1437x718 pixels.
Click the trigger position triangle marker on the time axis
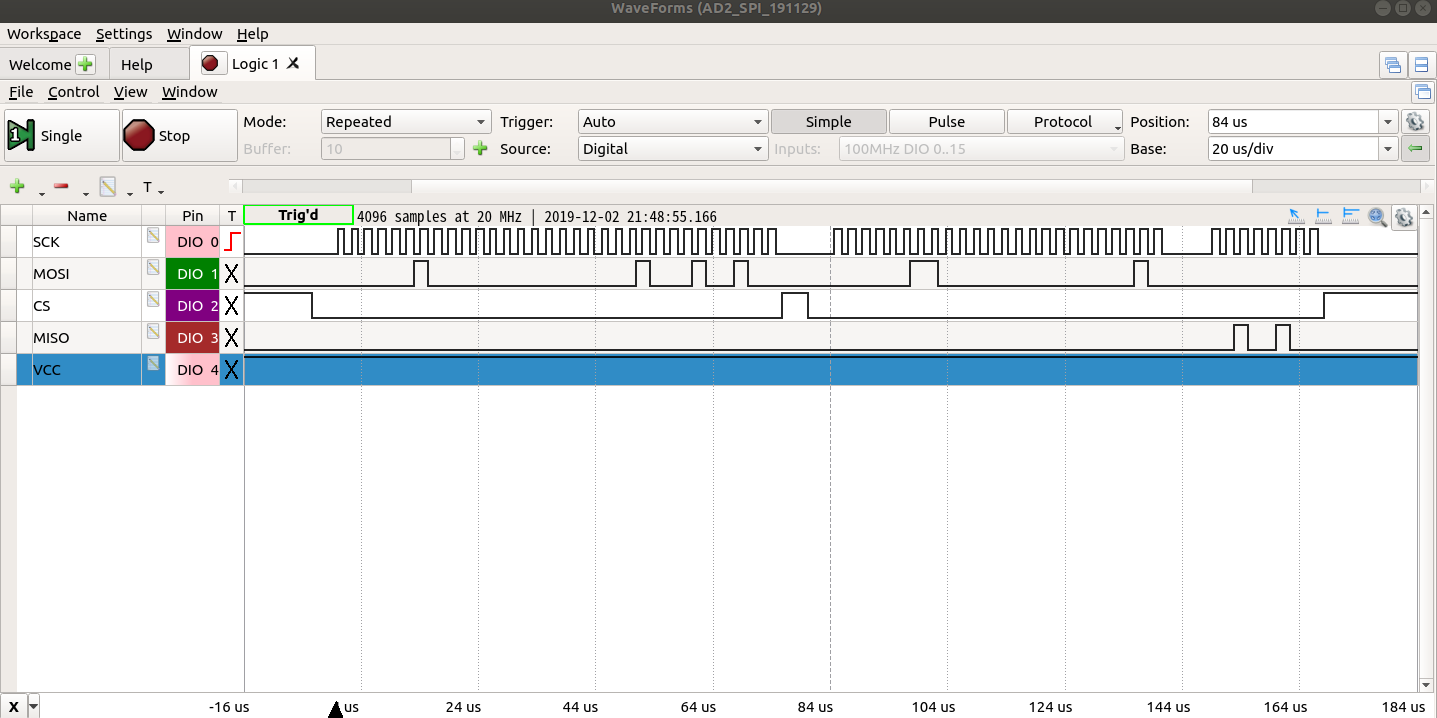[336, 709]
